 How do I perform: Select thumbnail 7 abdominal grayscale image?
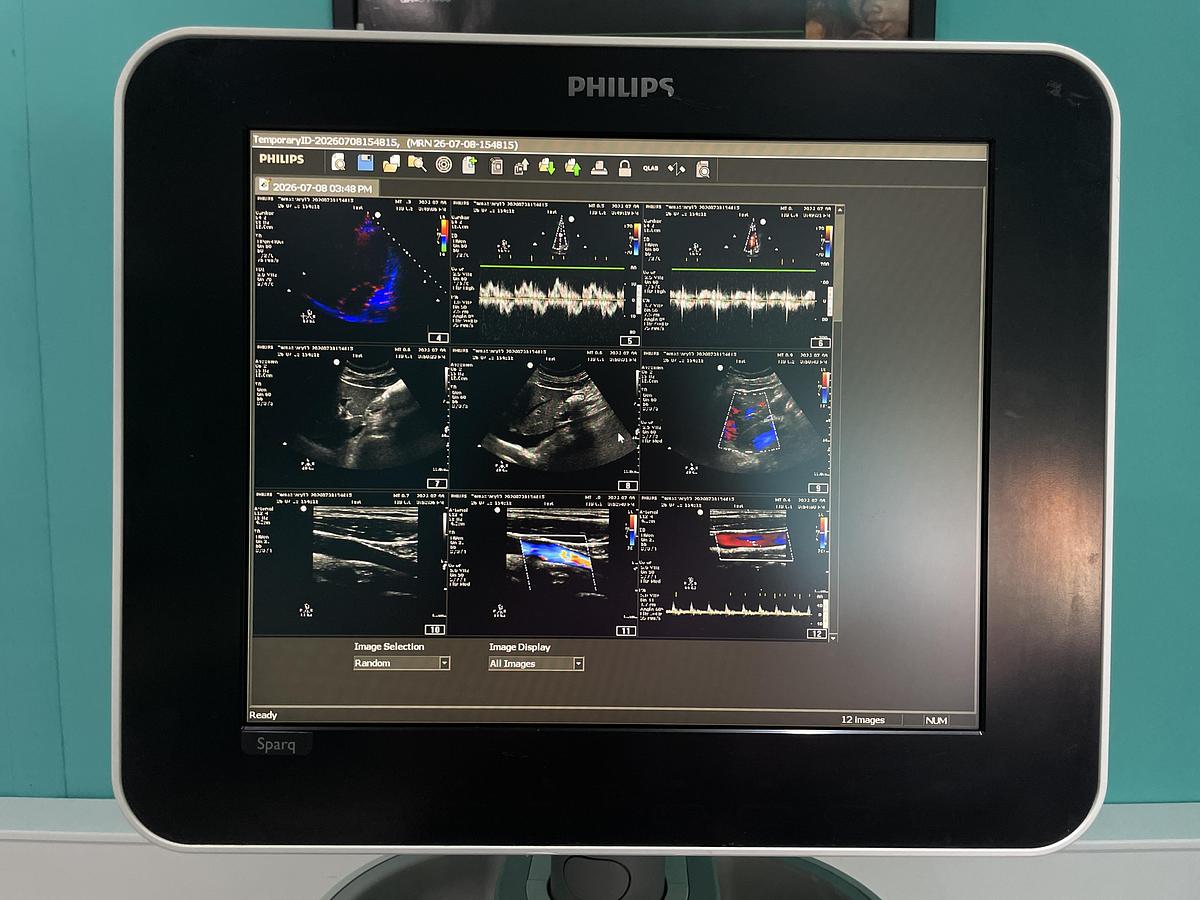tap(350, 417)
